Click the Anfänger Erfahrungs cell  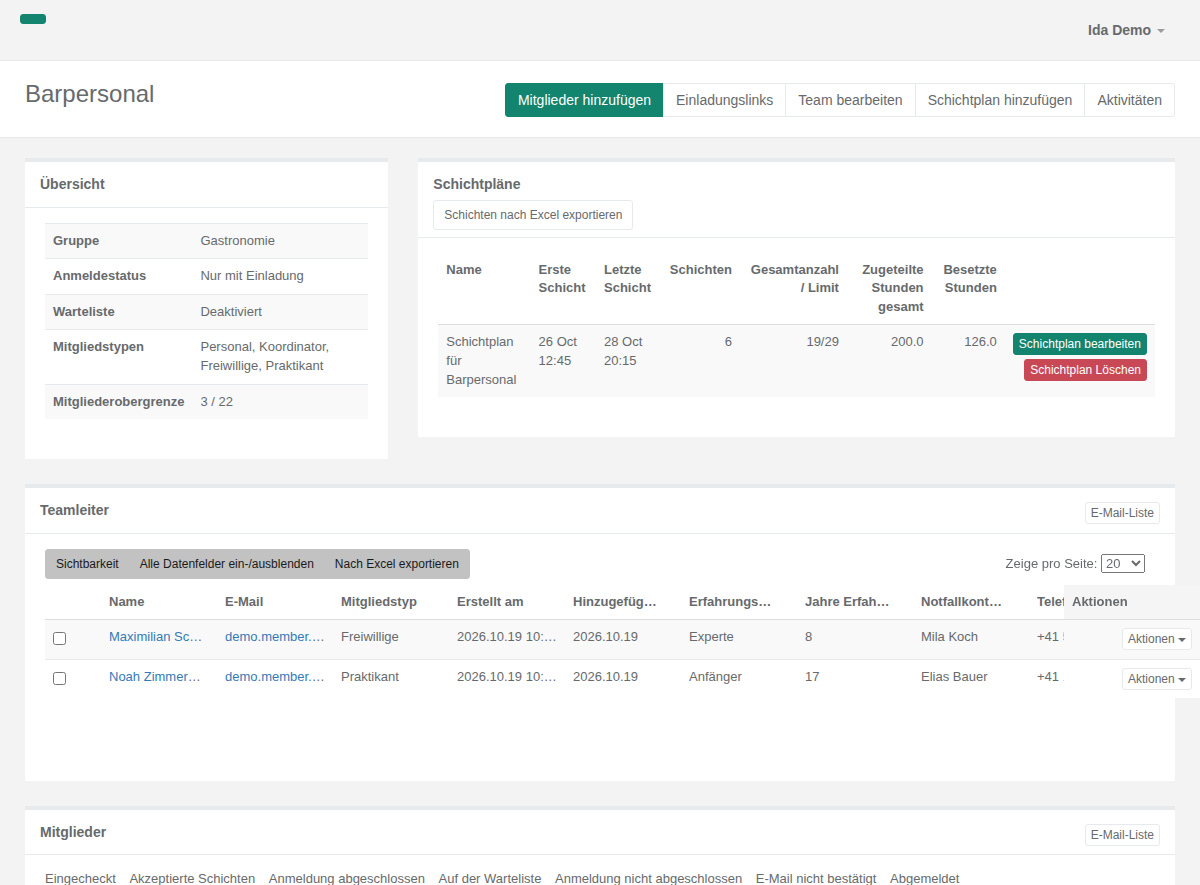click(715, 677)
